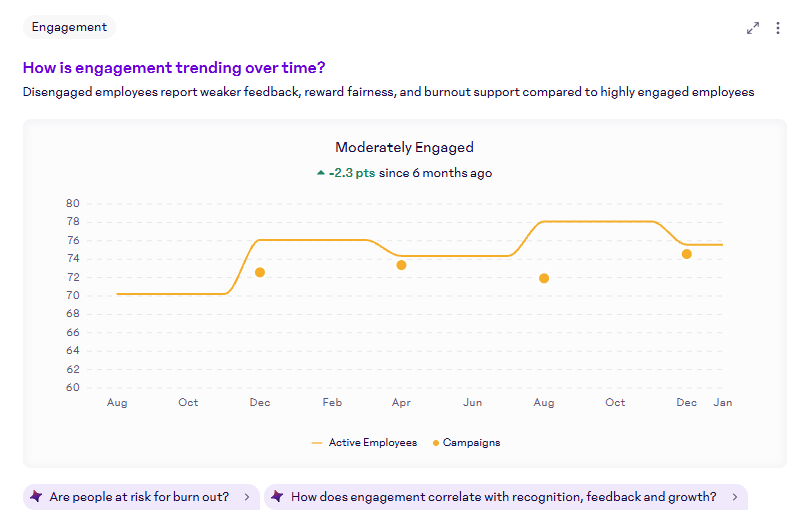Click the sparkle icon beside engagement correlation question
The height and width of the screenshot is (518, 811).
[277, 497]
